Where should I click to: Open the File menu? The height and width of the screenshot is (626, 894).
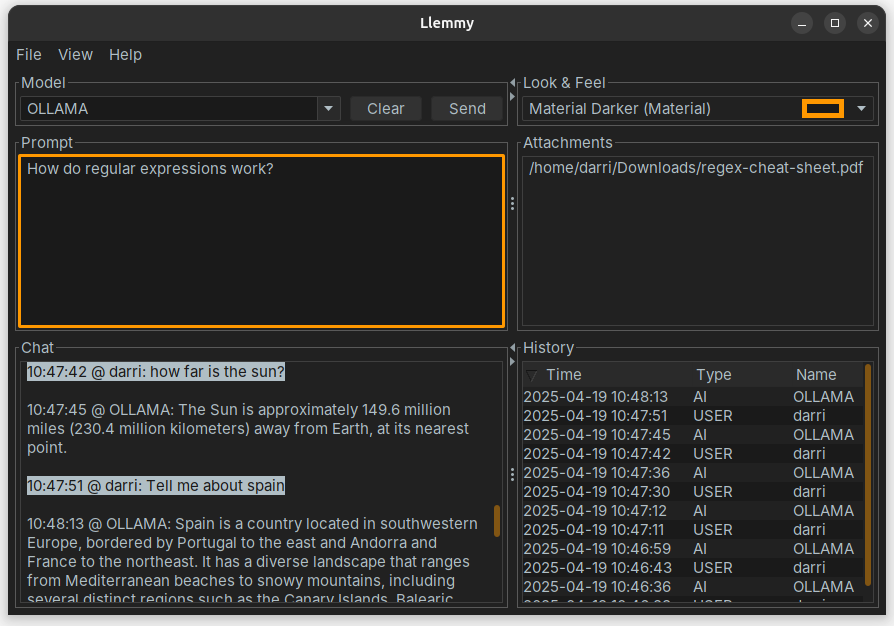(x=29, y=55)
